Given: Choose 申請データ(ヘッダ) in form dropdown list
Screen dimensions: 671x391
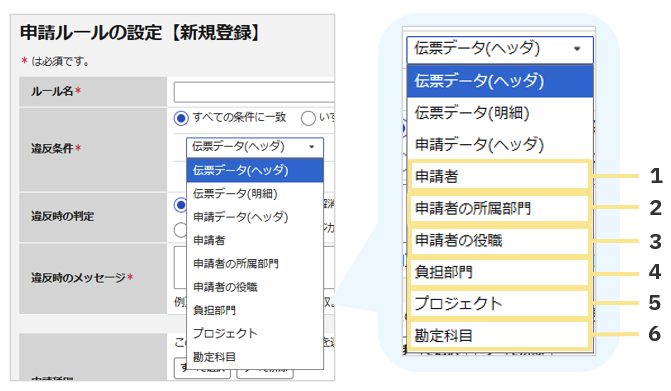Looking at the screenshot, I should tap(255, 217).
